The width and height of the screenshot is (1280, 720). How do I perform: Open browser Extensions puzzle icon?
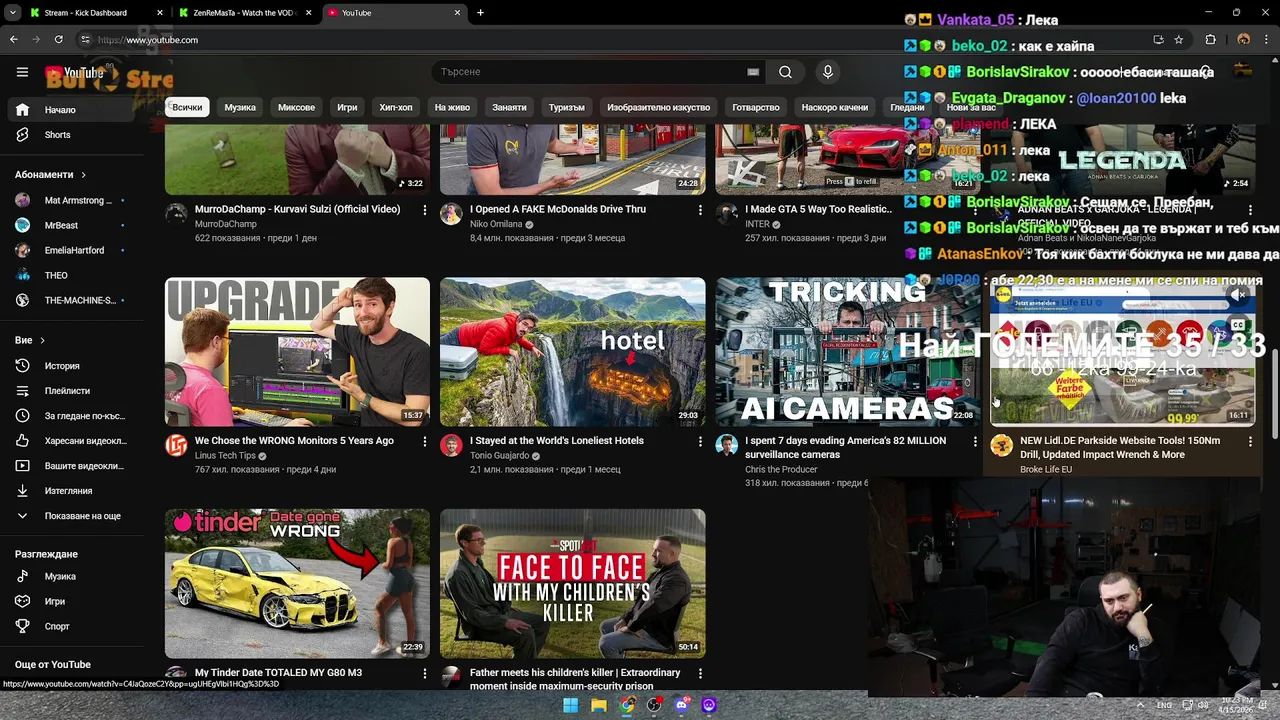[x=1210, y=40]
